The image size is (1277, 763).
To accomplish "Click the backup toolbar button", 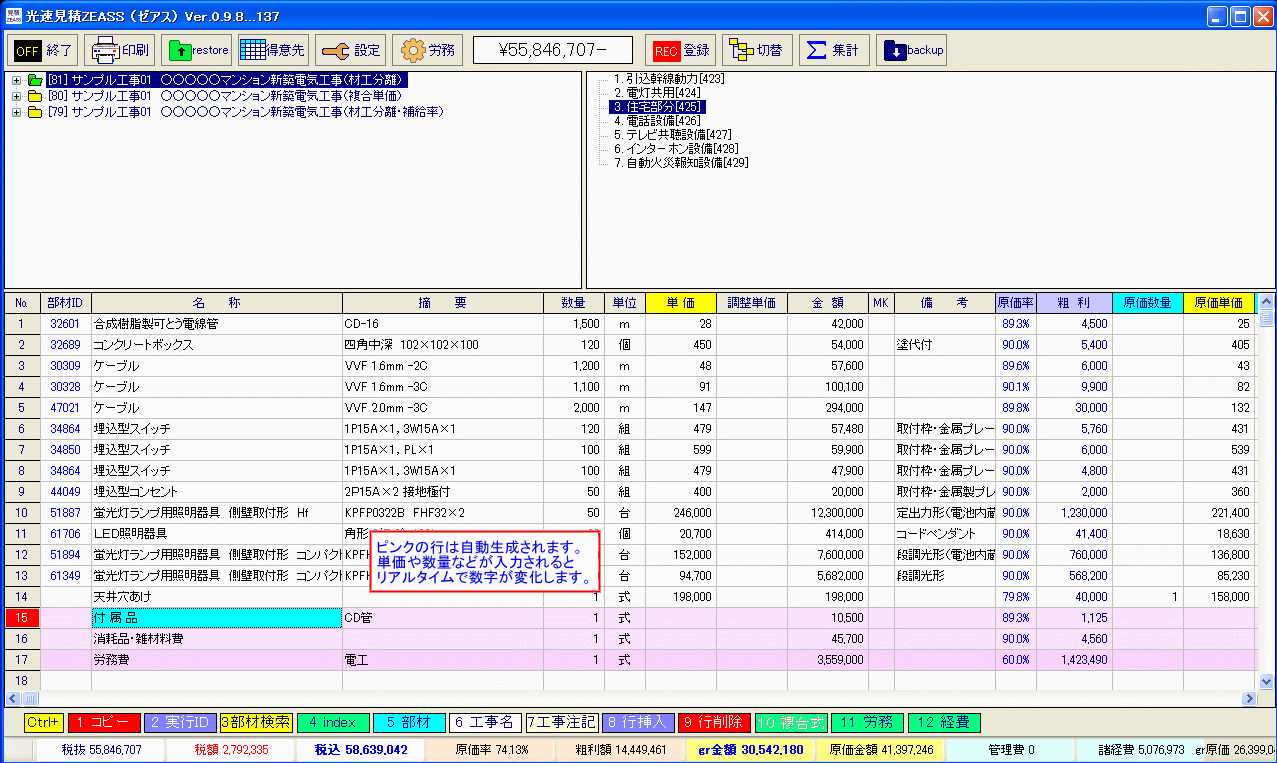I will [x=911, y=50].
